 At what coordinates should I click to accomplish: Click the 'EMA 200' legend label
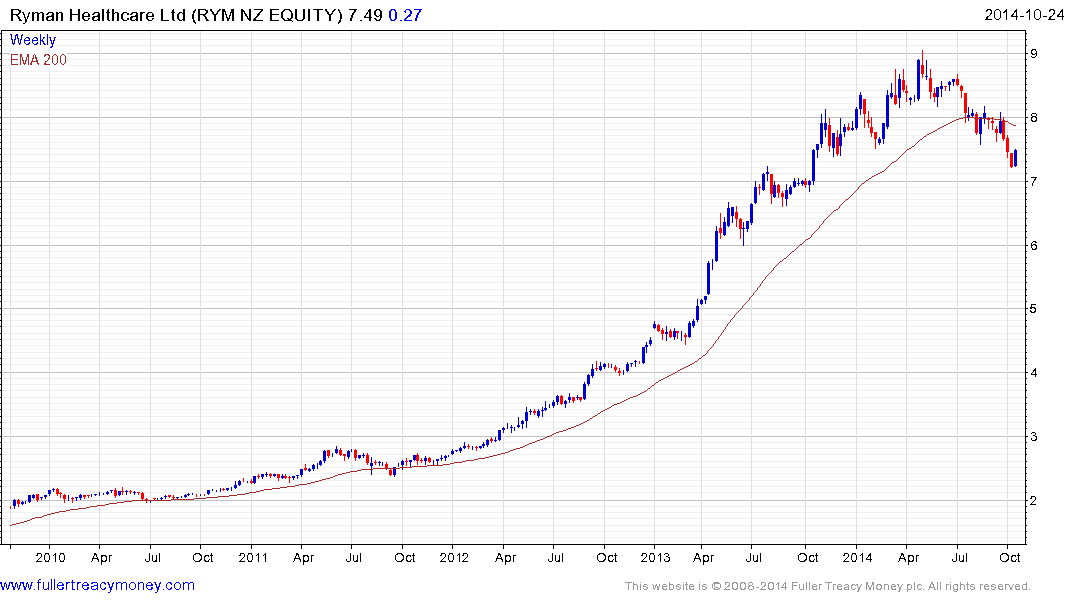(x=38, y=60)
